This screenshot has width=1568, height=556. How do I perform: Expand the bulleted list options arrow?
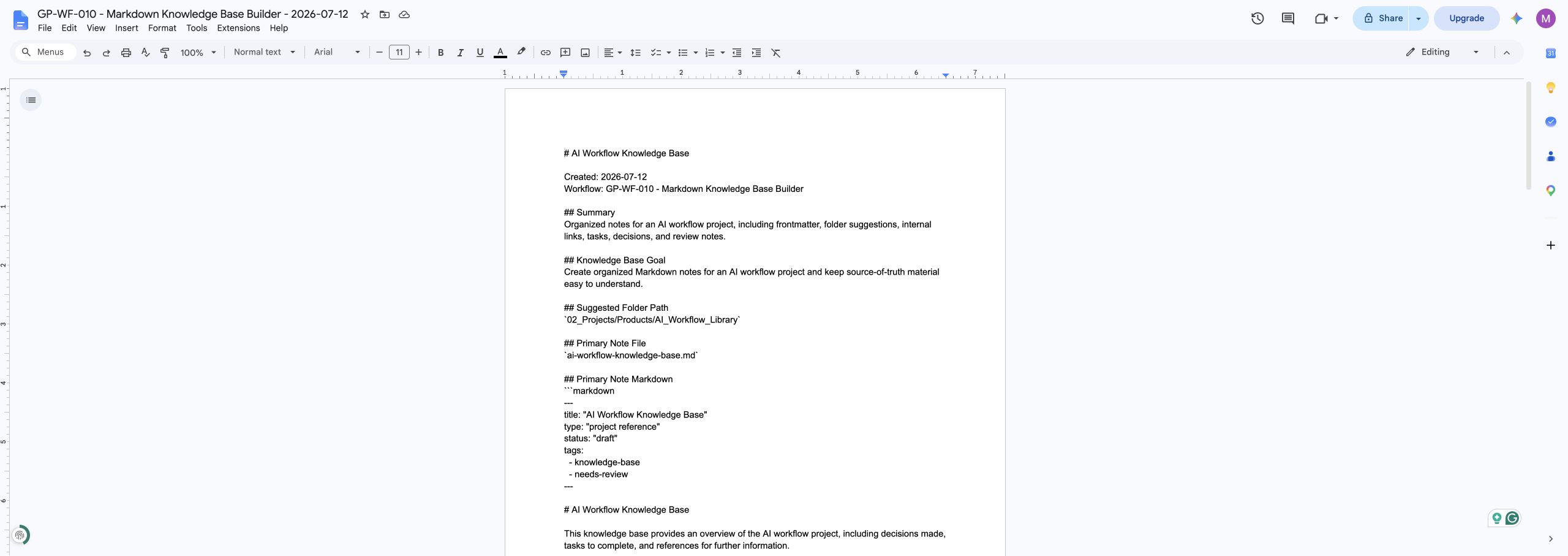[696, 53]
